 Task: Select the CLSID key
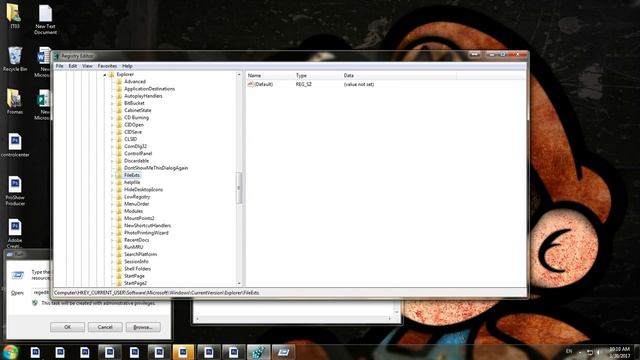point(131,139)
